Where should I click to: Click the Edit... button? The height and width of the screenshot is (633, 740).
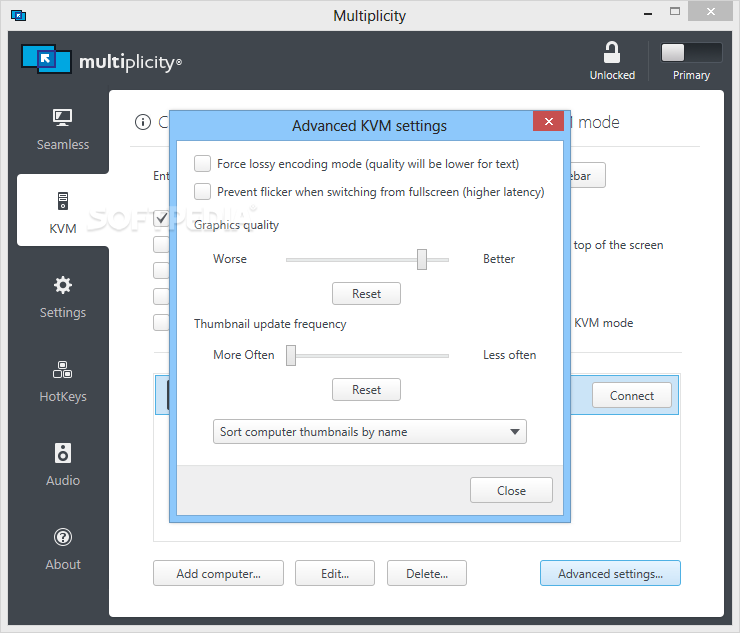pos(335,573)
